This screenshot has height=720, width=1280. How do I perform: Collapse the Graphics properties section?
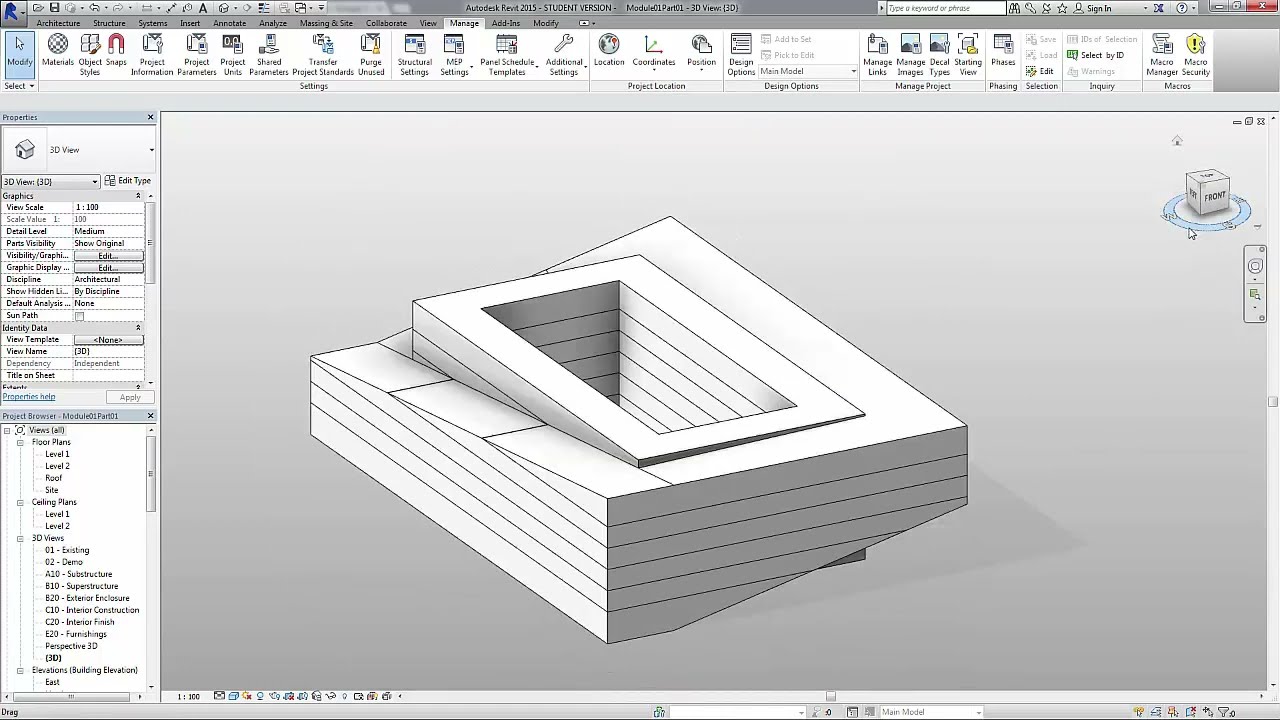click(138, 196)
